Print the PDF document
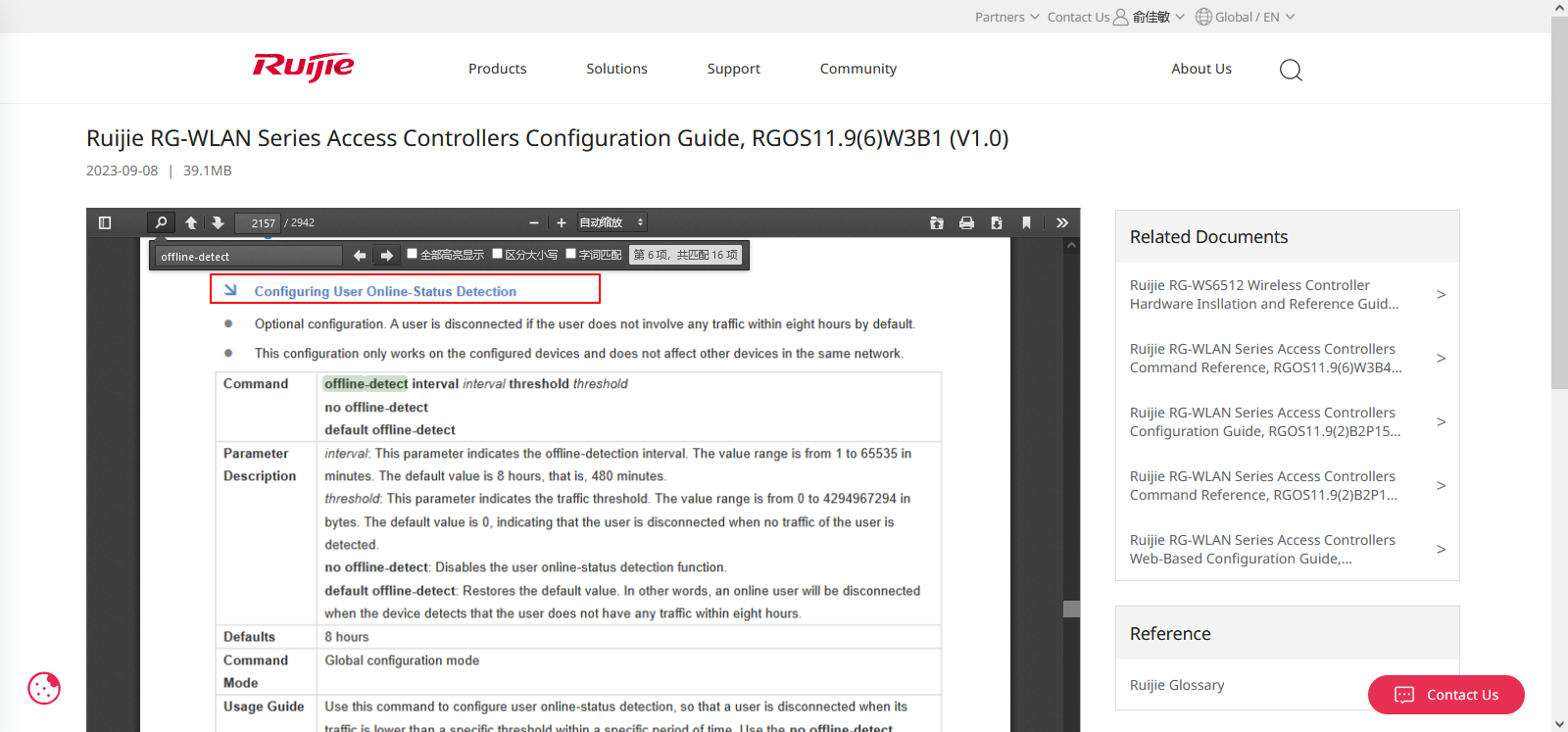Image resolution: width=1568 pixels, height=732 pixels. tap(966, 223)
